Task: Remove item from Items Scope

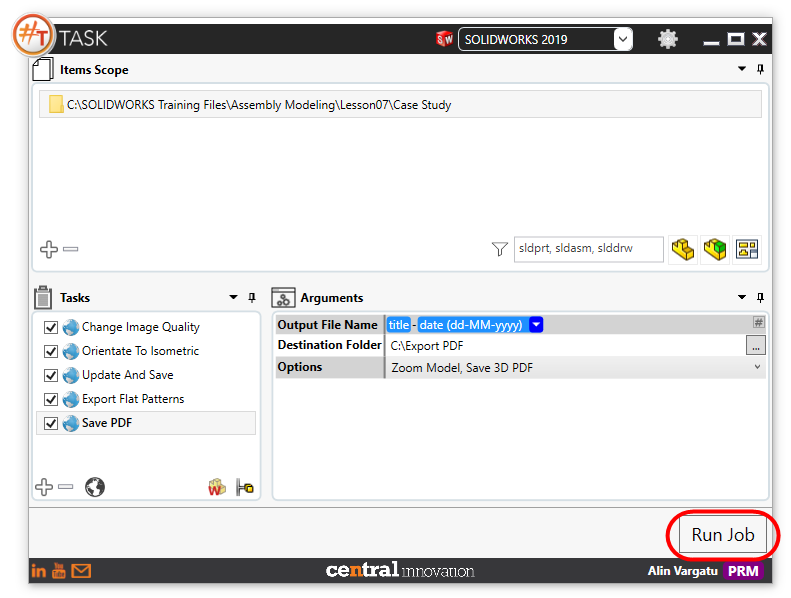Action: [x=71, y=249]
